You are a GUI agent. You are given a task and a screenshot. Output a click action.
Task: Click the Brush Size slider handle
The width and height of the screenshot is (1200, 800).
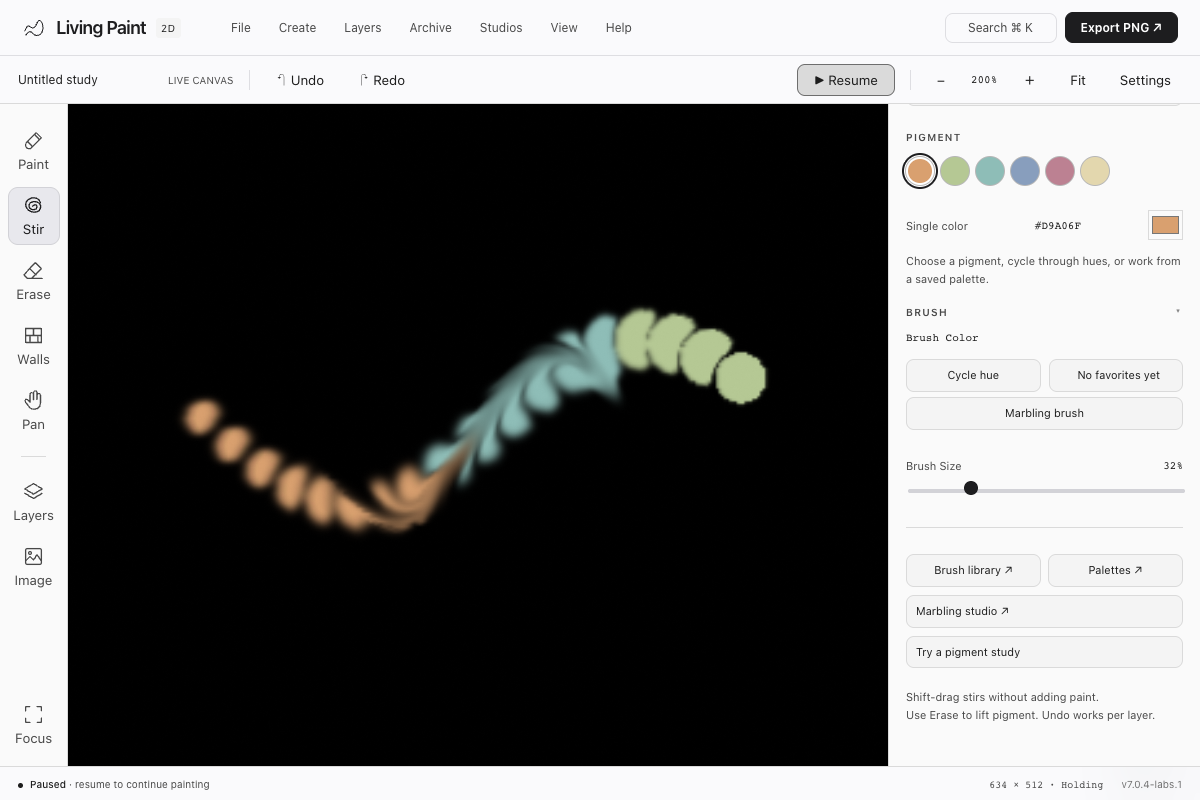[x=971, y=488]
